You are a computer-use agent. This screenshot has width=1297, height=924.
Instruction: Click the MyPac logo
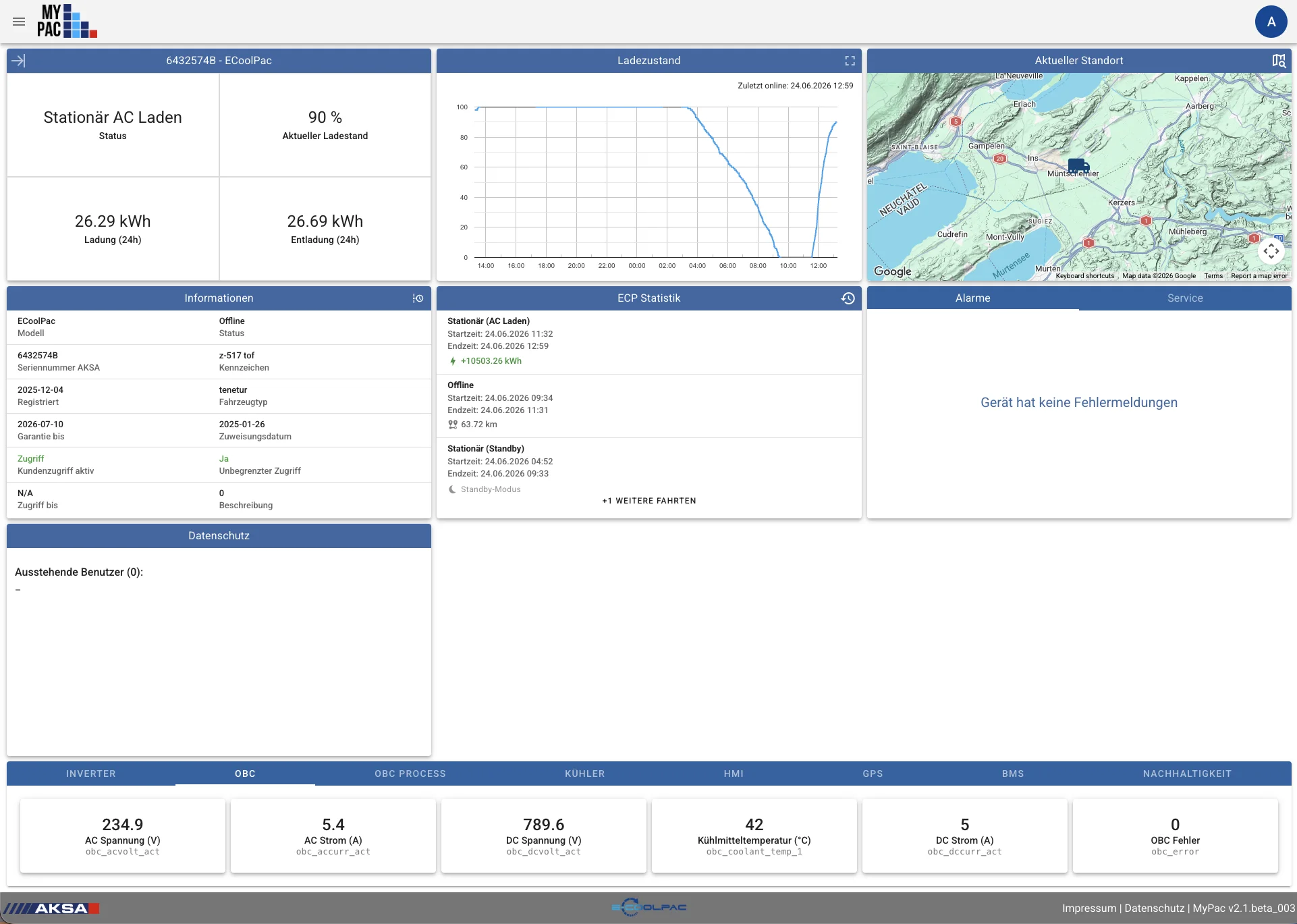tap(67, 21)
